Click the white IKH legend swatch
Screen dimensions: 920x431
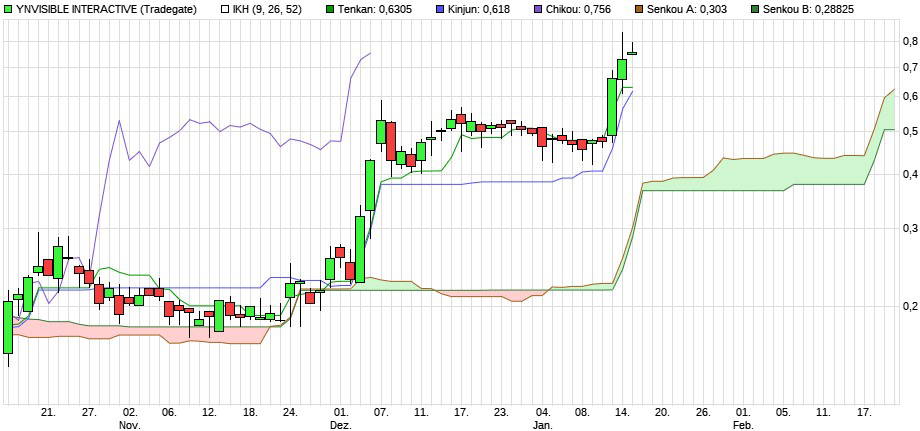click(224, 9)
